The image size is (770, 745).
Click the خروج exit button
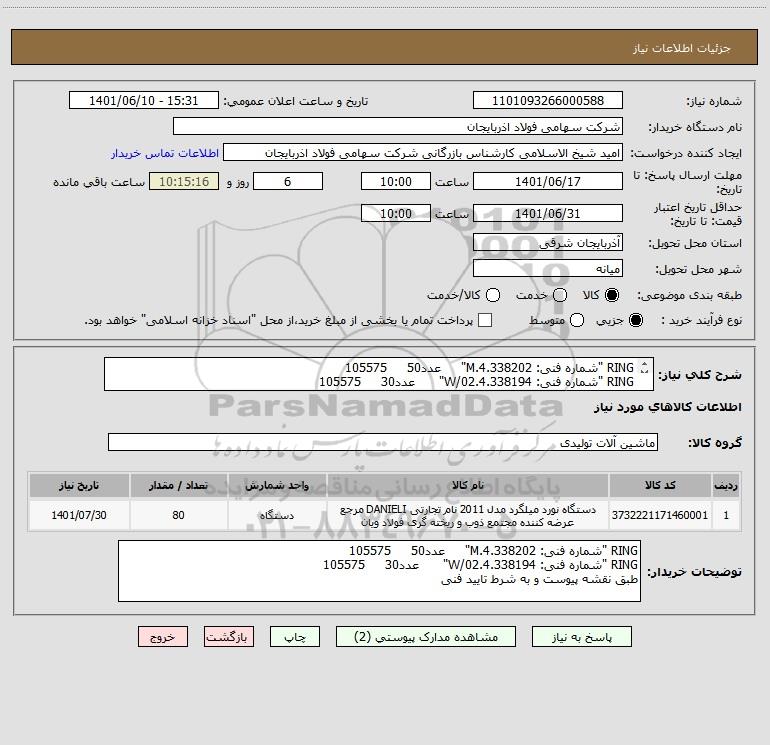tap(163, 637)
